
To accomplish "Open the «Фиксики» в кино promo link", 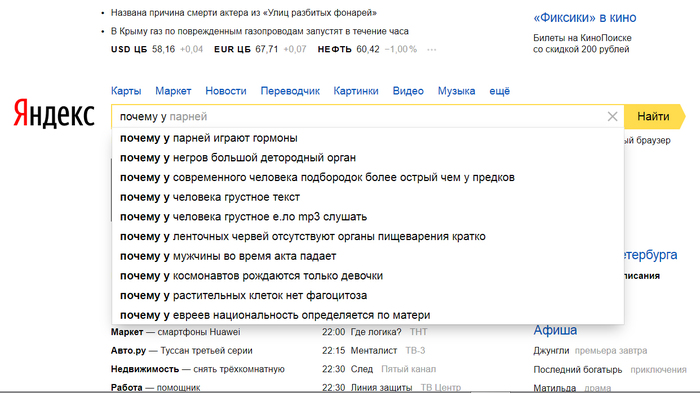I will pyautogui.click(x=585, y=18).
